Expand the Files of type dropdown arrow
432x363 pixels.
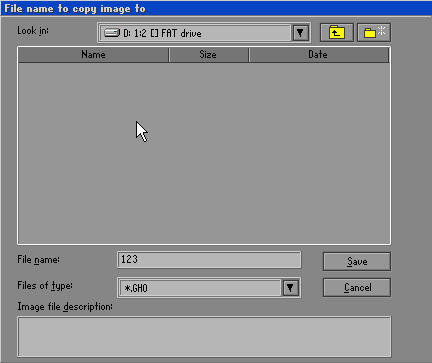click(x=290, y=288)
